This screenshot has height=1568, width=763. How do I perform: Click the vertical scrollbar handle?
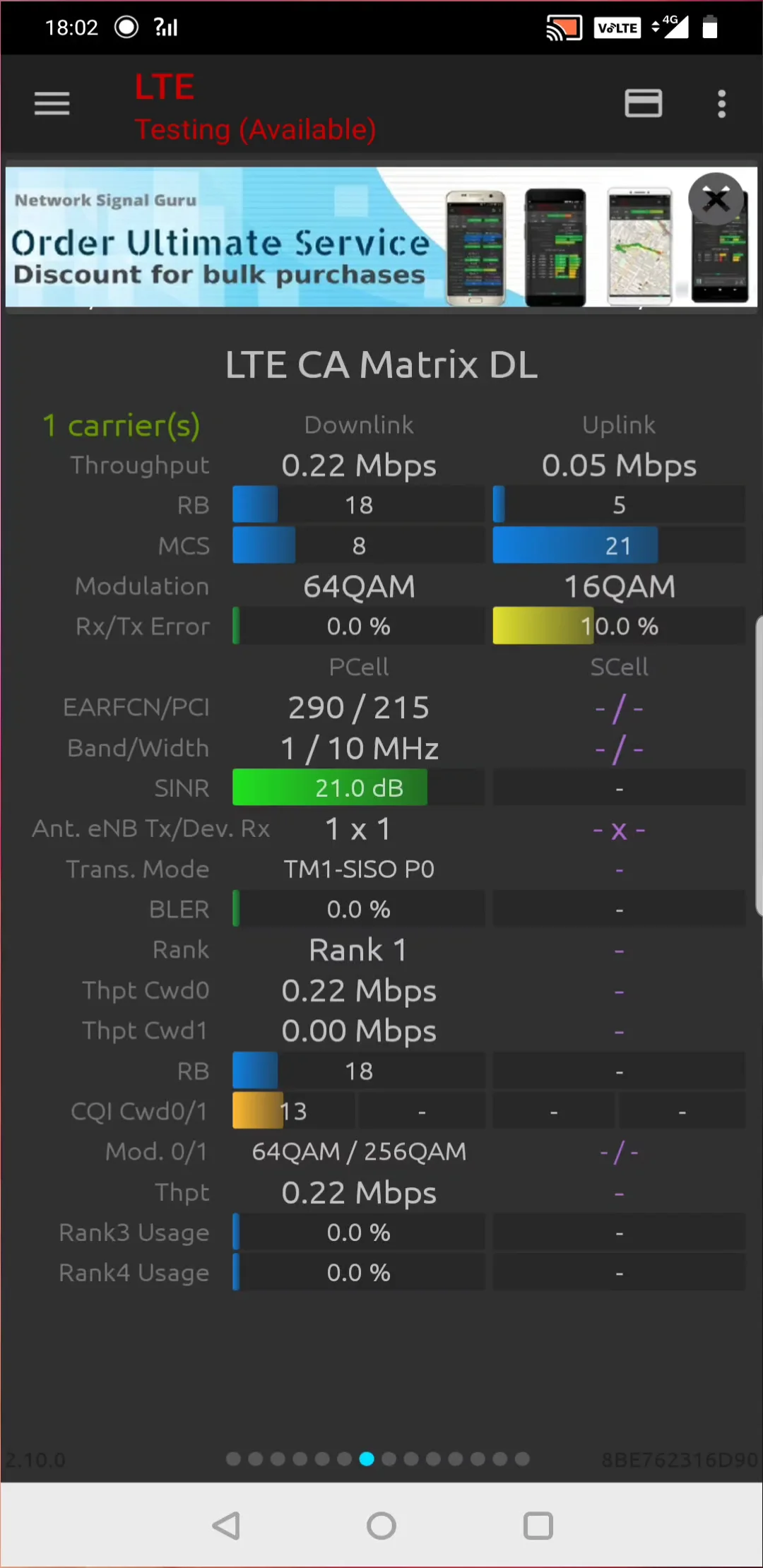(758, 766)
